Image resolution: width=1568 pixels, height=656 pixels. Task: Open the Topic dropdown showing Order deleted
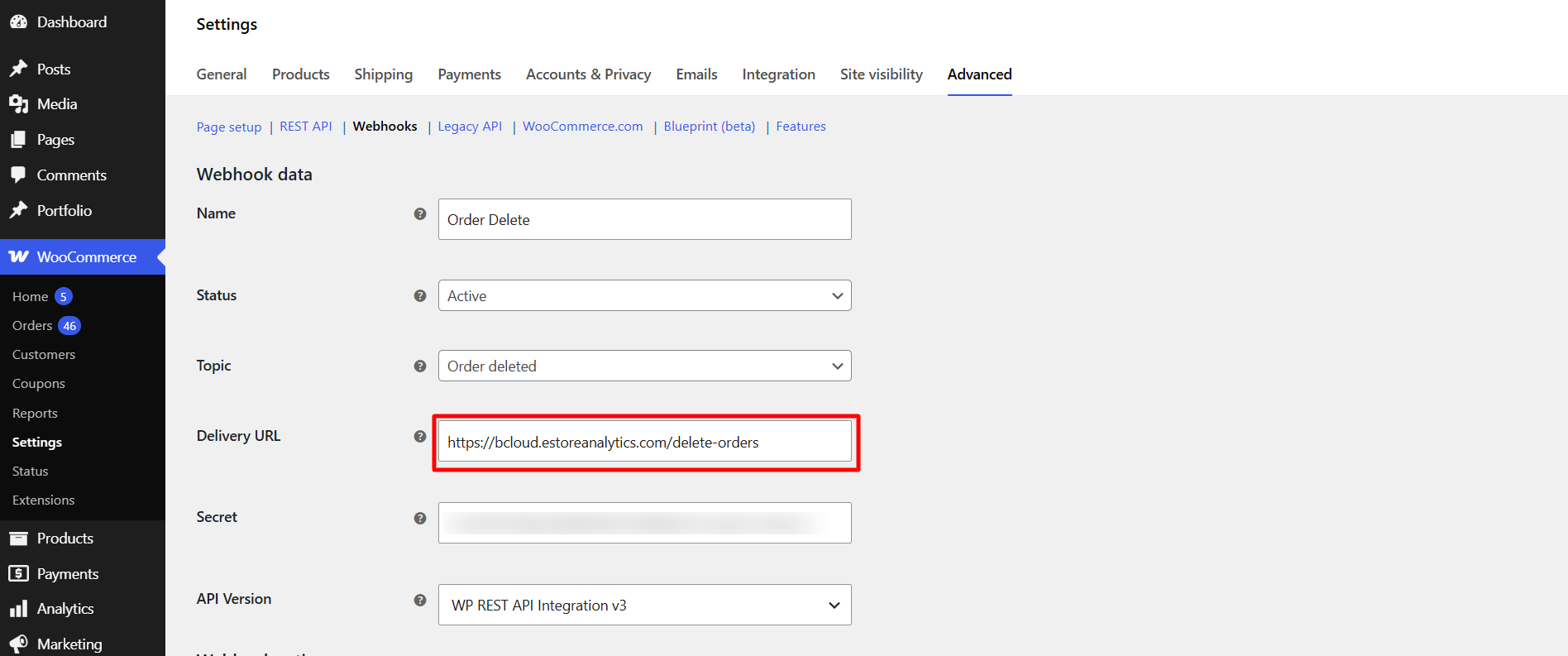644,366
